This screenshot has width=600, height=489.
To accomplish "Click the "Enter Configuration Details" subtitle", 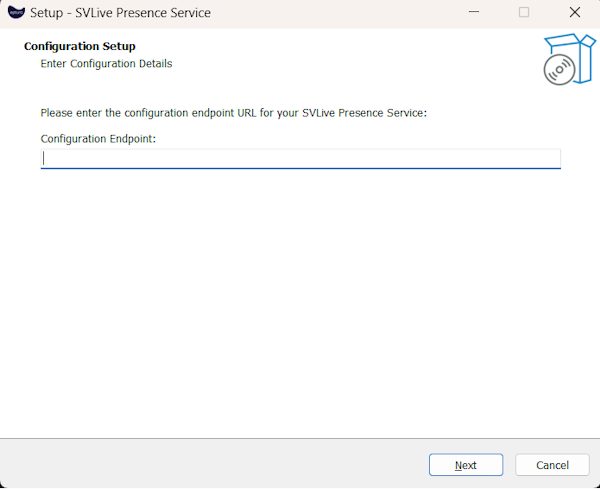I will click(x=106, y=64).
